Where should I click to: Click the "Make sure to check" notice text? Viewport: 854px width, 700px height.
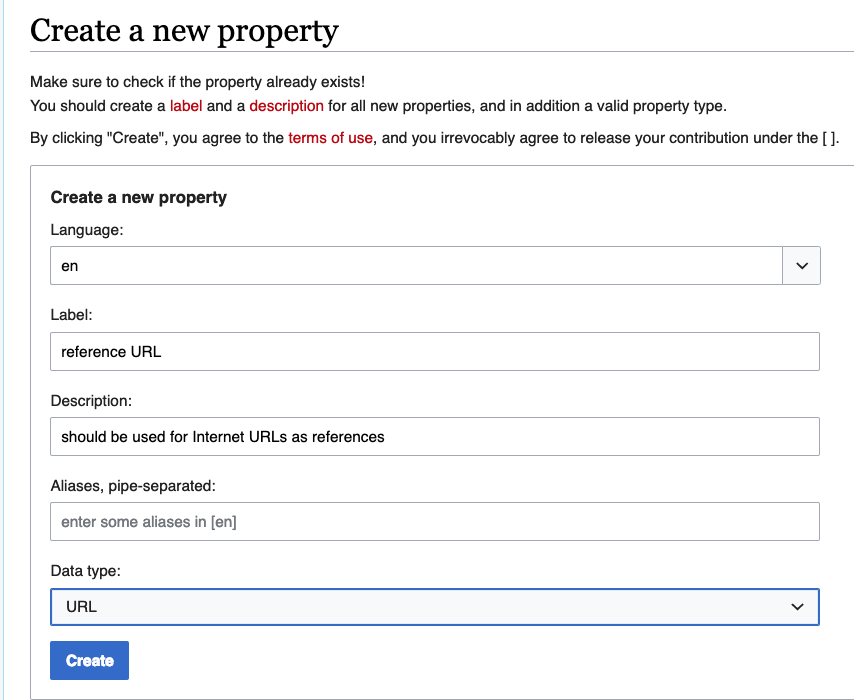pos(198,82)
